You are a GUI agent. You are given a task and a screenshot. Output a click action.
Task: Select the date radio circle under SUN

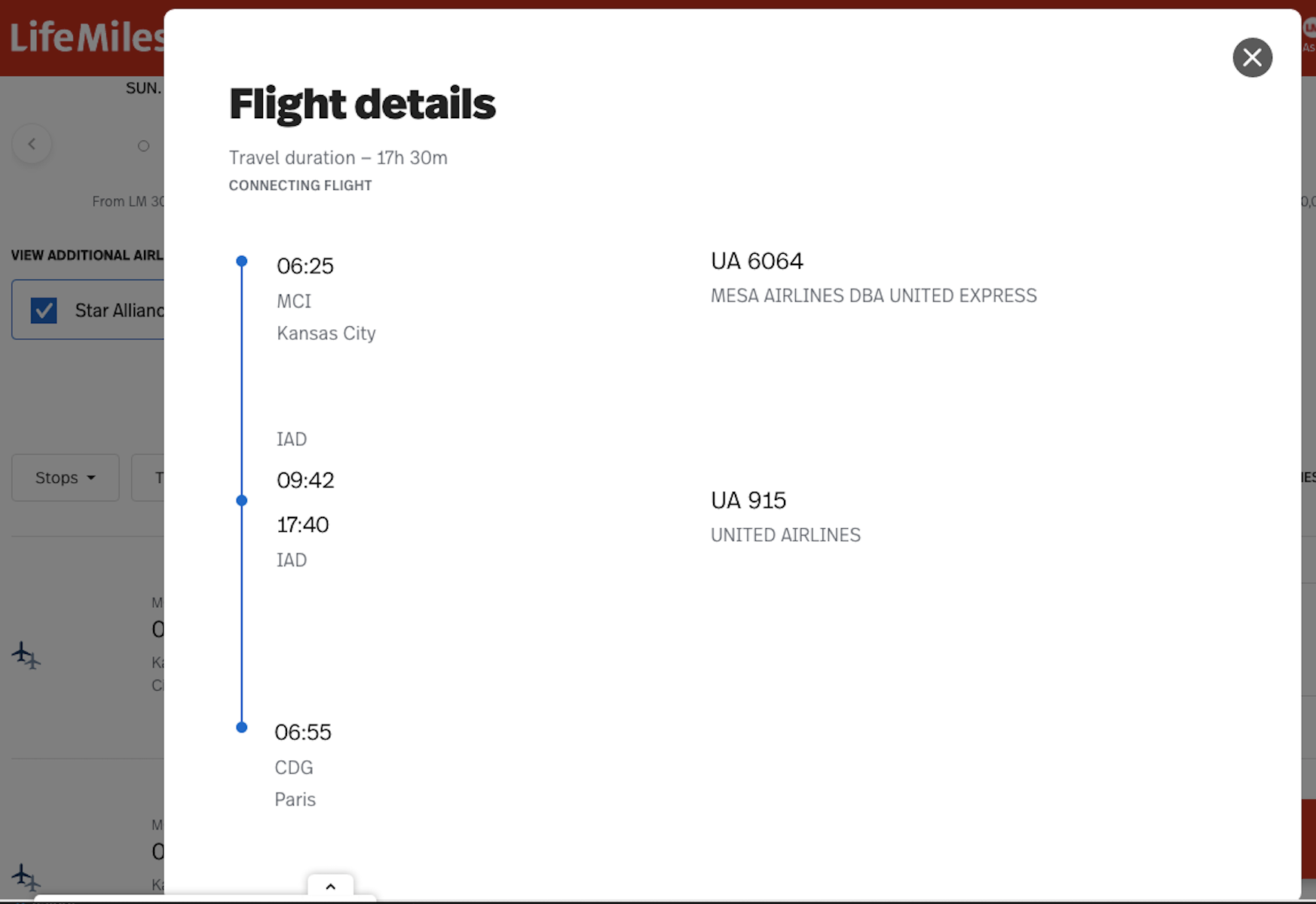143,145
